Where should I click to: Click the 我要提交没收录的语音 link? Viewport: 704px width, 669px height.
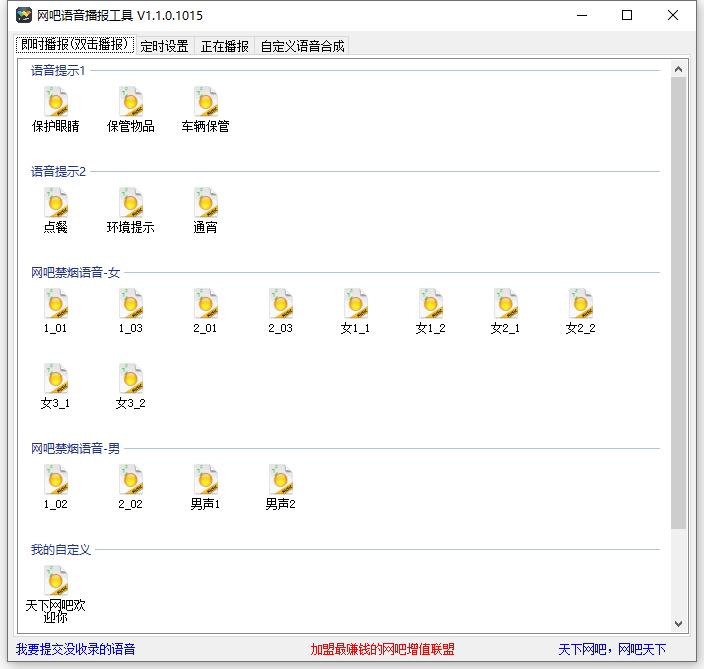(76, 649)
